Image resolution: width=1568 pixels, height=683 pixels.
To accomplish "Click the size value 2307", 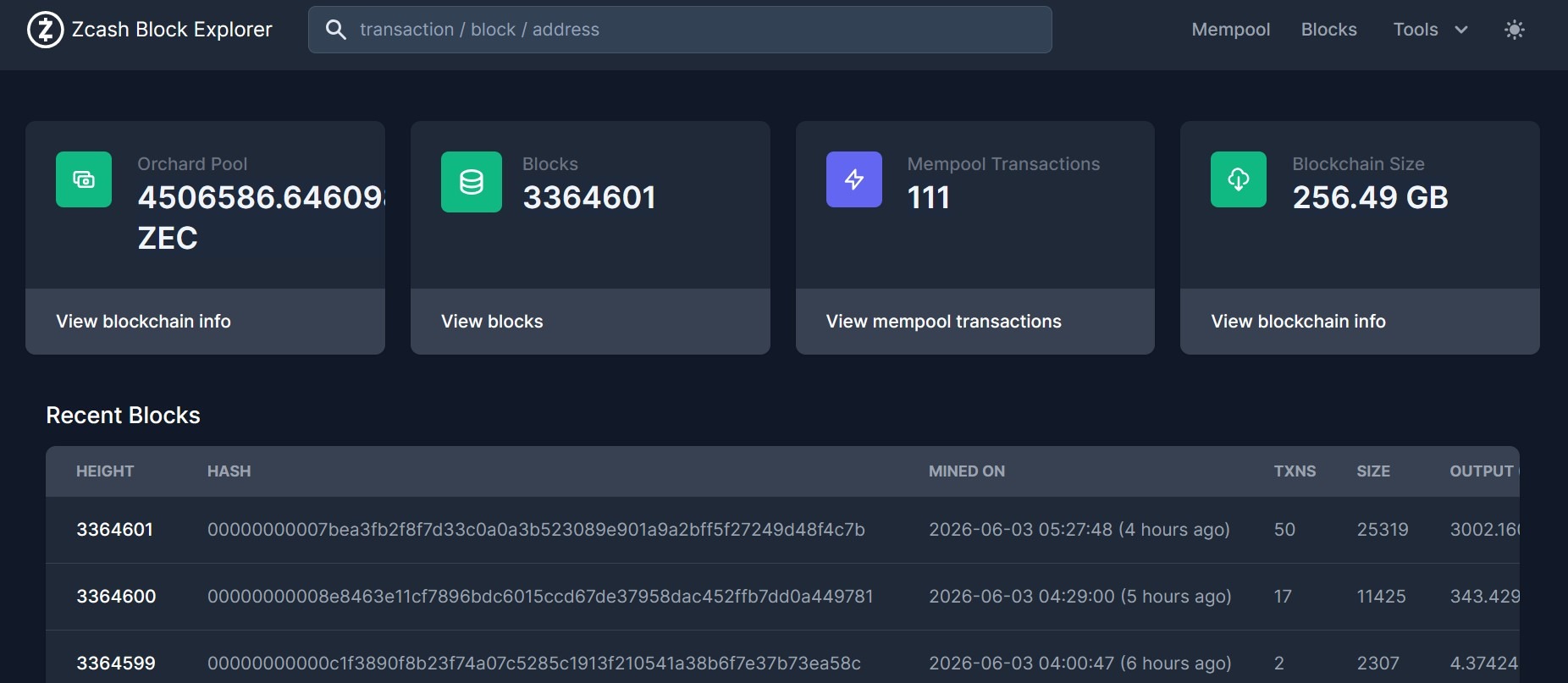I will pos(1378,664).
